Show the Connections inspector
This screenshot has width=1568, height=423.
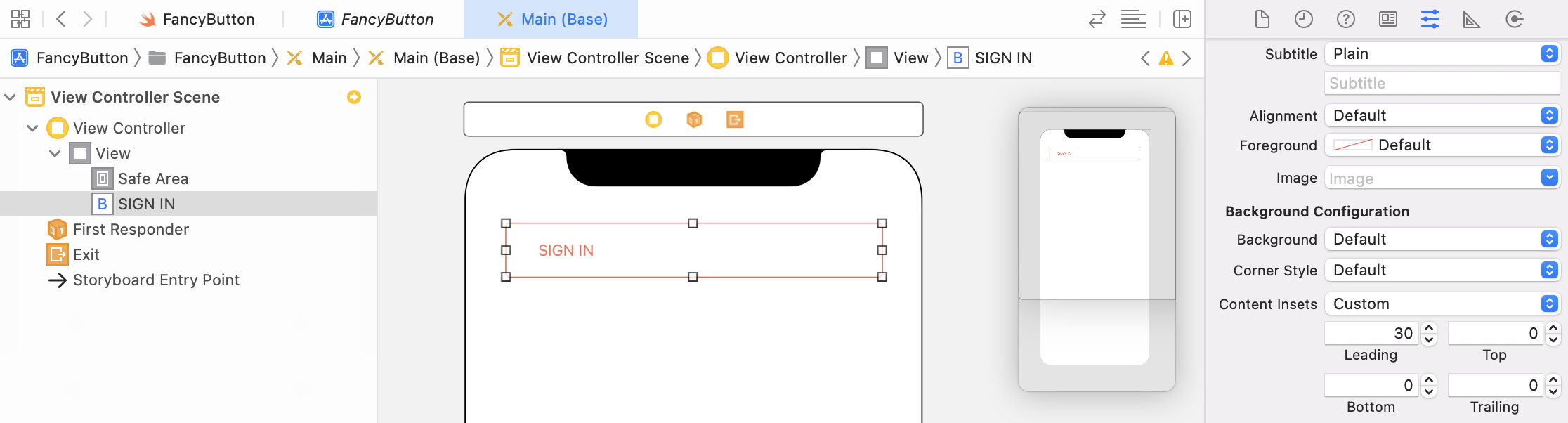(x=1515, y=19)
